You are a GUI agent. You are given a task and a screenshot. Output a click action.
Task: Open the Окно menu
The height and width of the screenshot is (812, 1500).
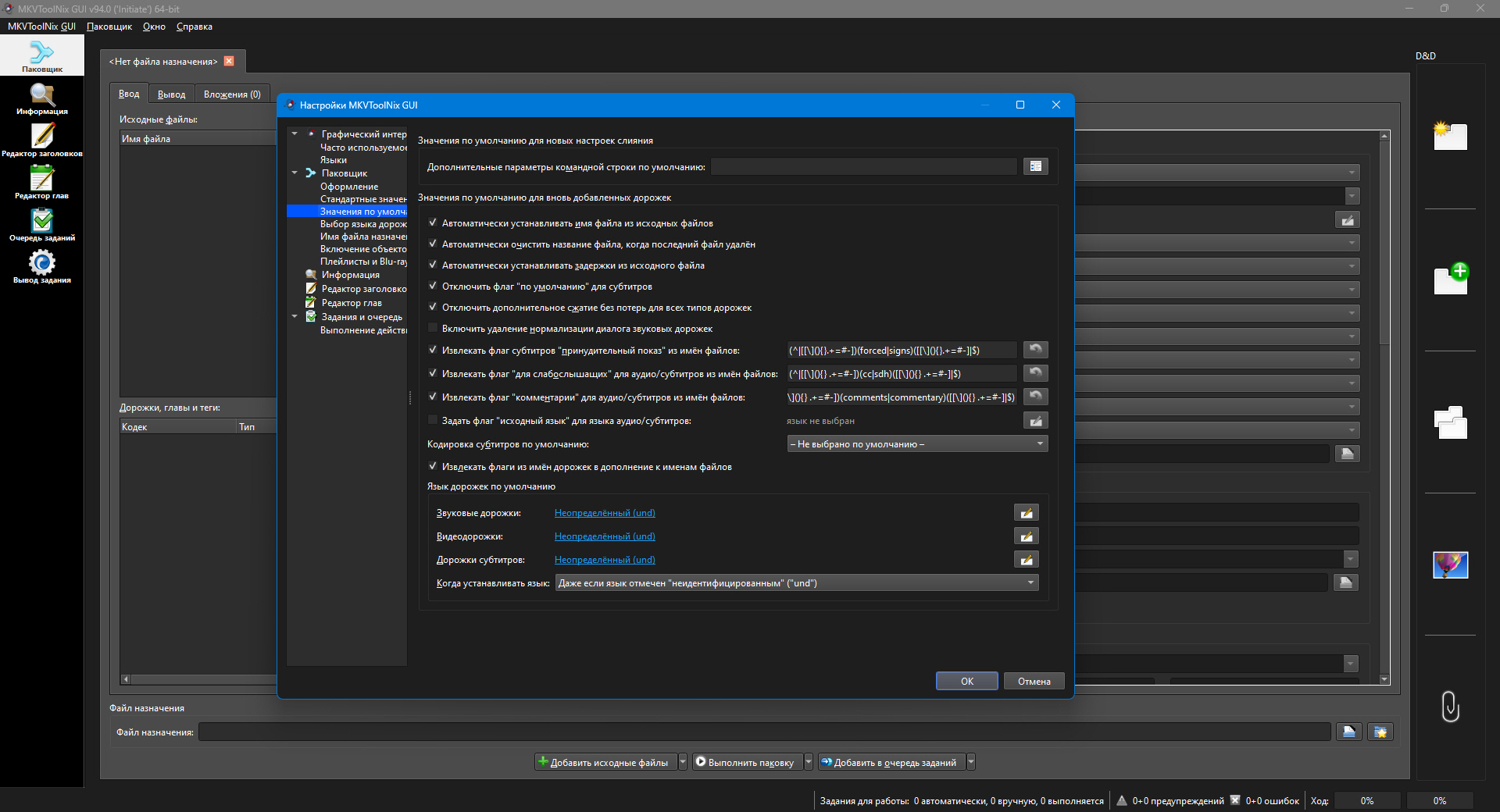point(154,27)
